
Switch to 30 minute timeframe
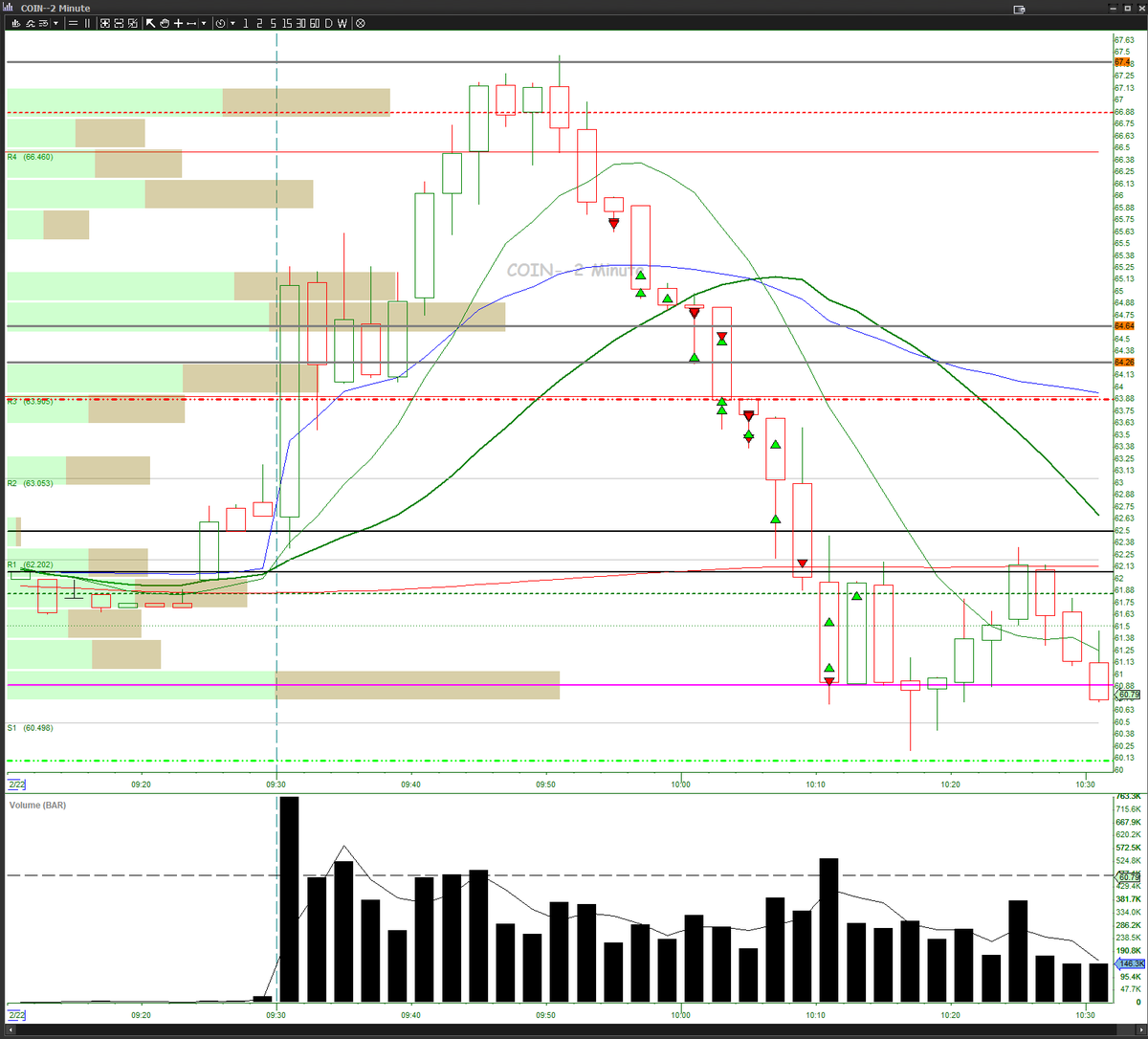[300, 23]
